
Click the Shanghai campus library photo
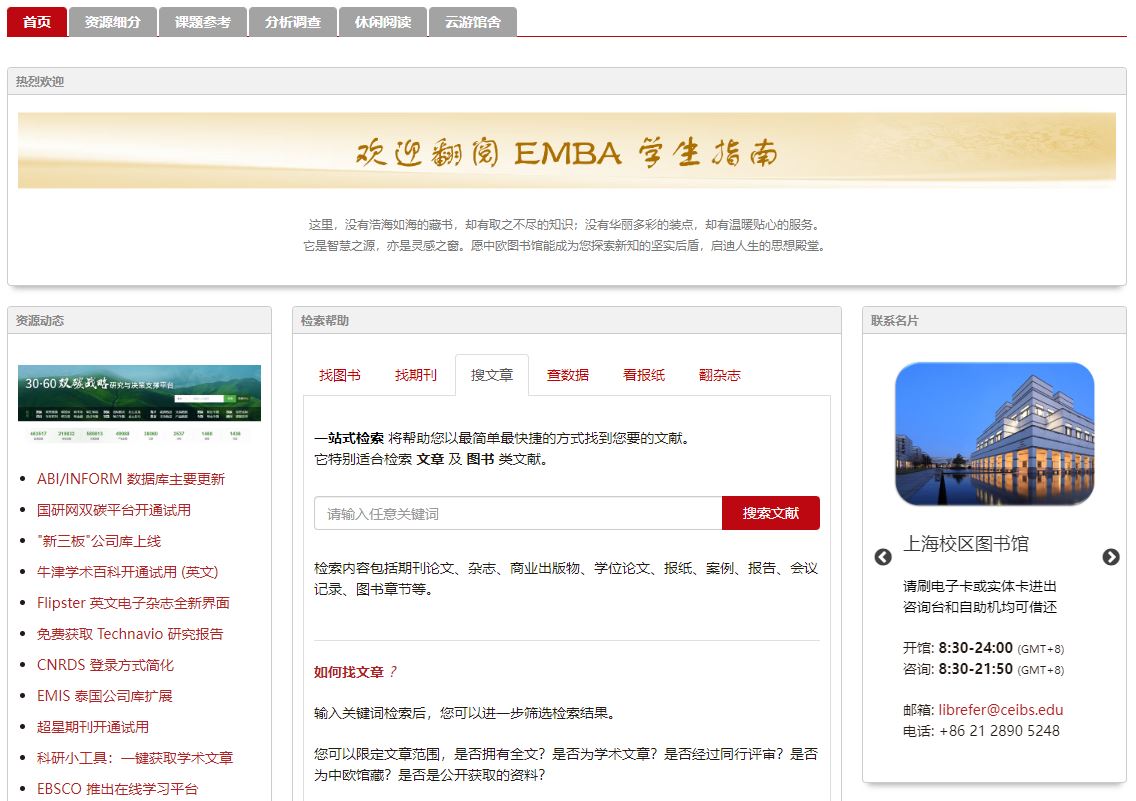click(995, 434)
